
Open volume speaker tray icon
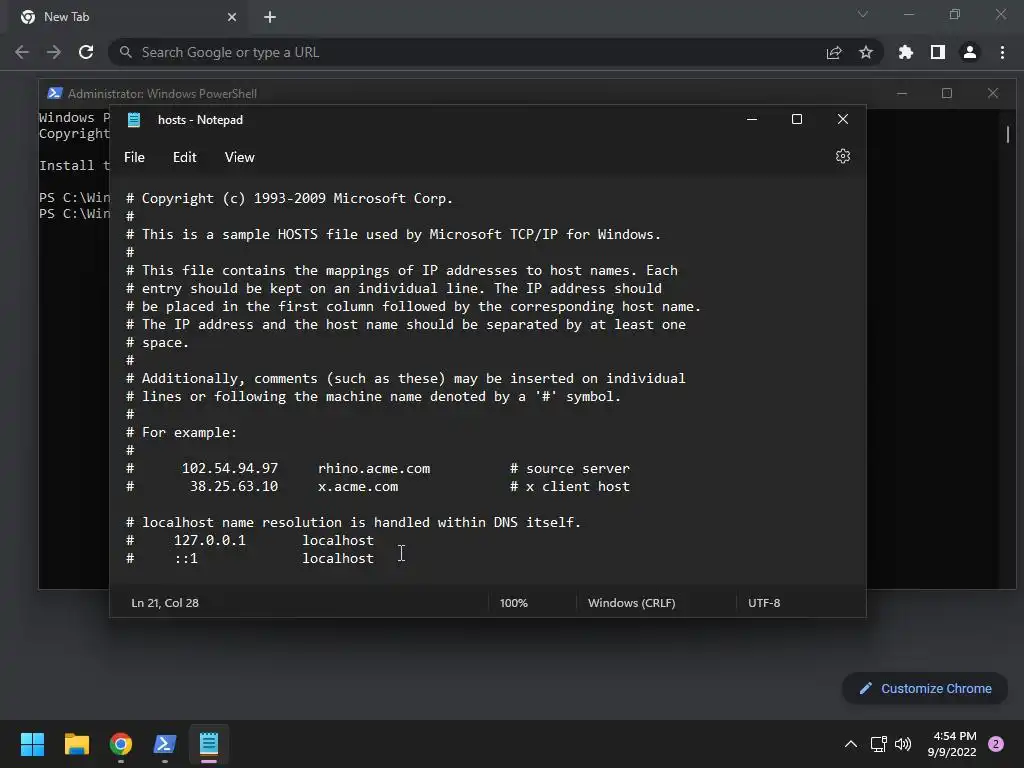pos(903,744)
